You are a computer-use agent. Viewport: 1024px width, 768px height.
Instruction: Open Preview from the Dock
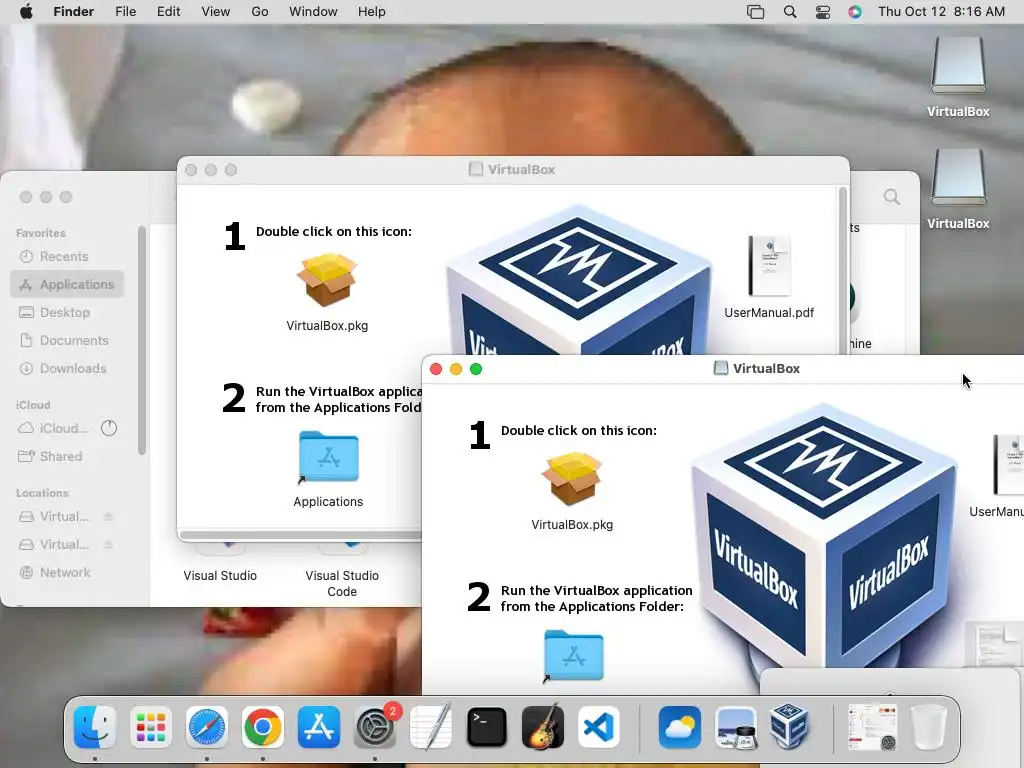pos(735,727)
